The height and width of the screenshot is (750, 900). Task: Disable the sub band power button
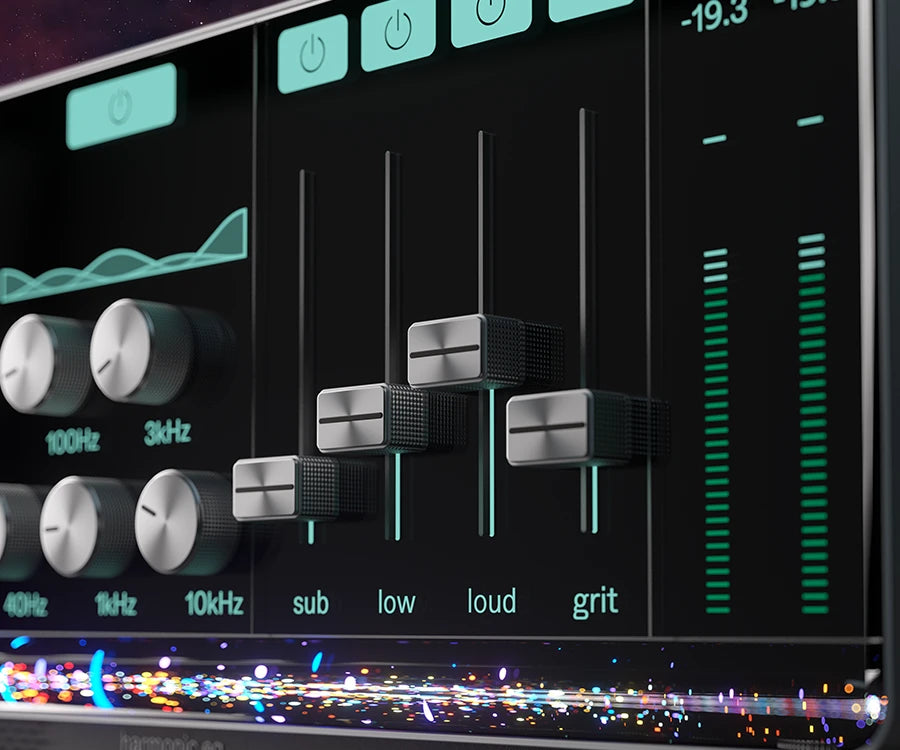coord(312,54)
